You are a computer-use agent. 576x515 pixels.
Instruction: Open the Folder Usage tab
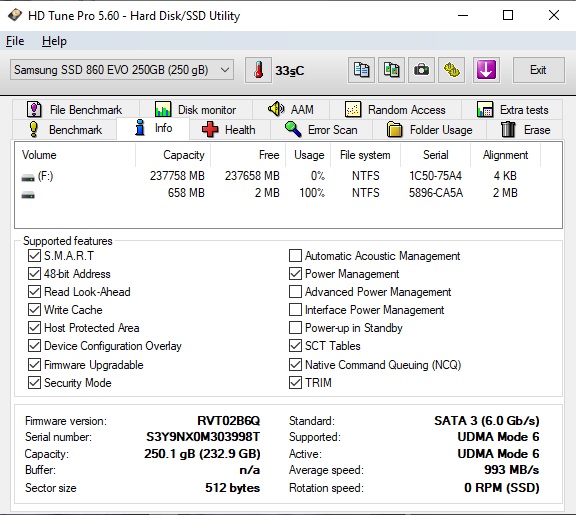tap(430, 130)
